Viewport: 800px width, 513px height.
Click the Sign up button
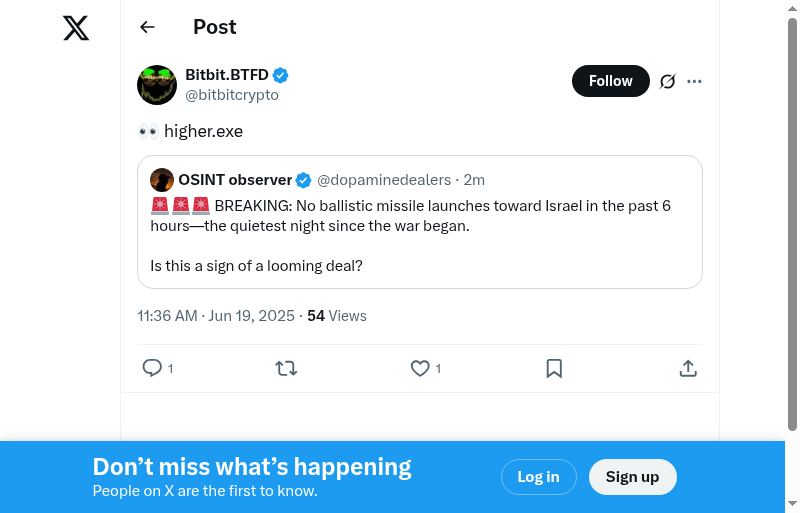coord(632,477)
